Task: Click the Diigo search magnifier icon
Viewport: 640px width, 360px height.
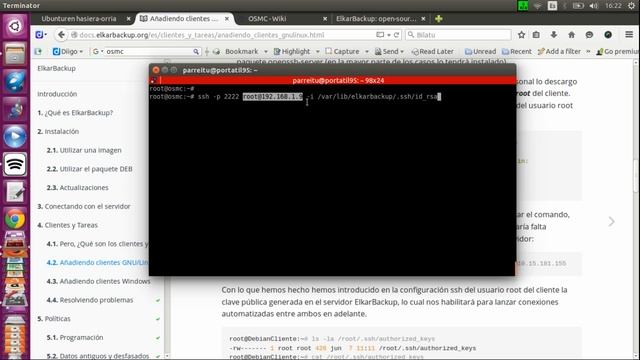Action: (196, 51)
